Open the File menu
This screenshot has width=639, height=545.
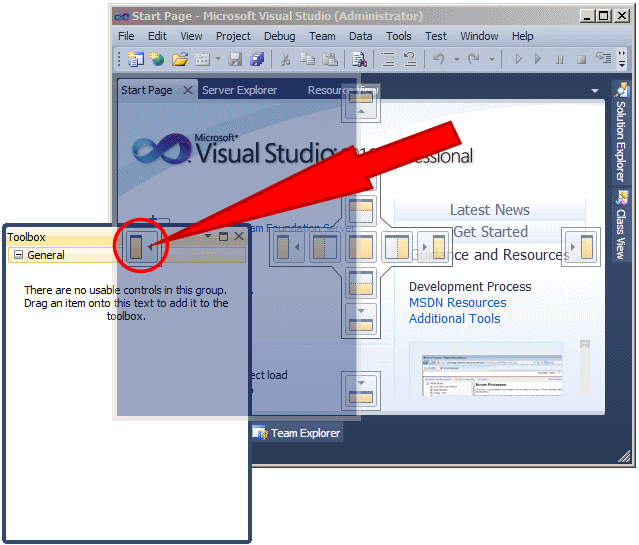click(126, 36)
